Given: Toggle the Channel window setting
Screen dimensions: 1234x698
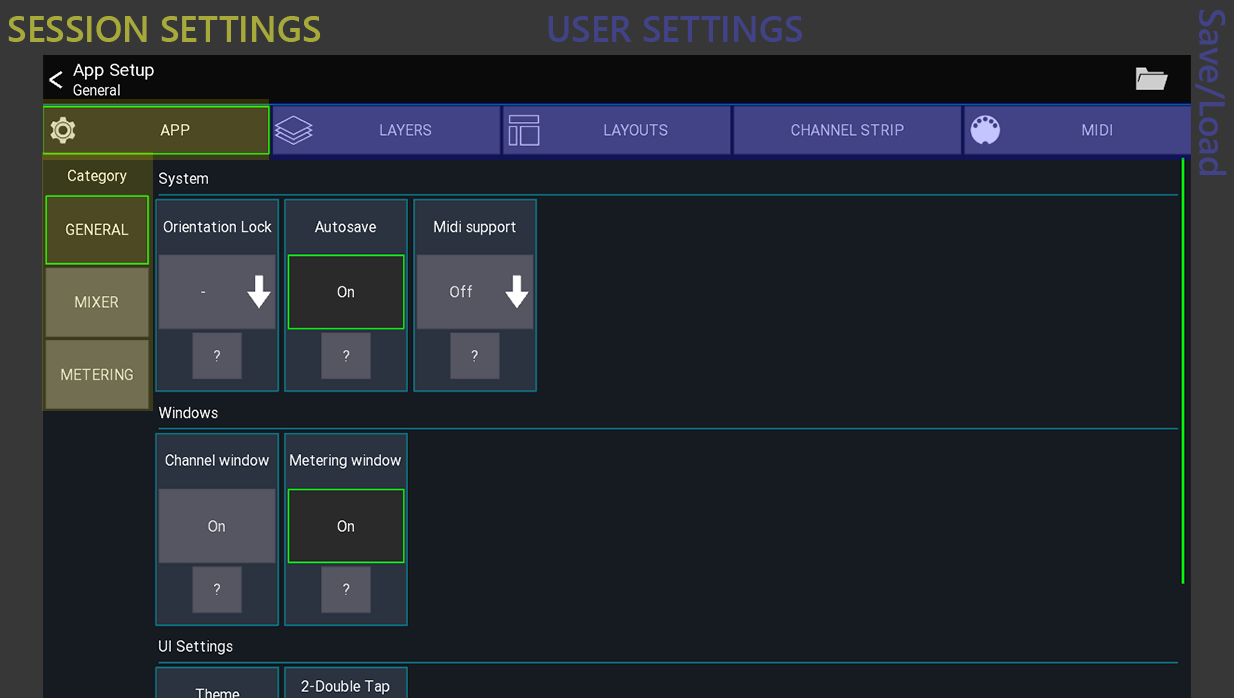Looking at the screenshot, I should click(217, 526).
